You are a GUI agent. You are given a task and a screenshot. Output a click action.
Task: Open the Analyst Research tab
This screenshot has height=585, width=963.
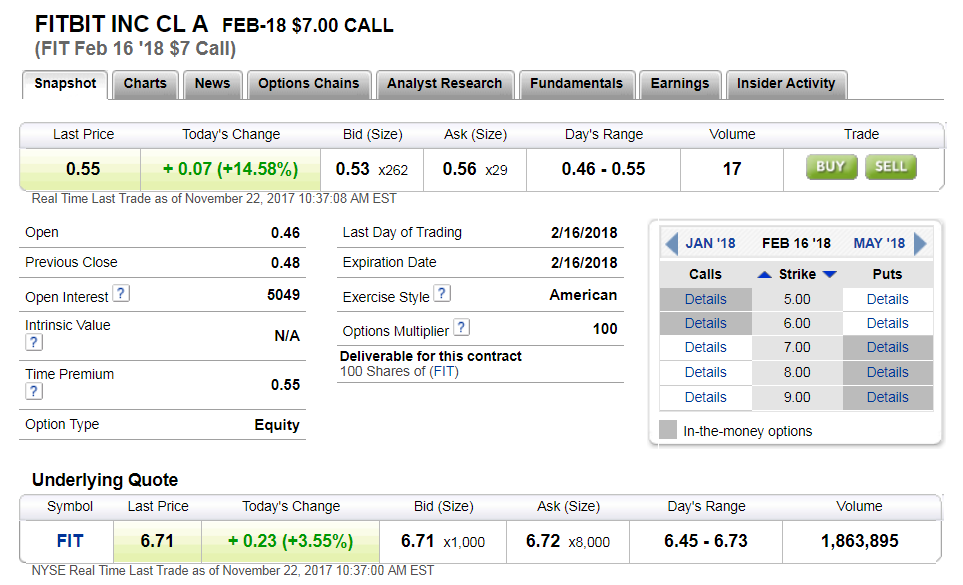click(445, 84)
